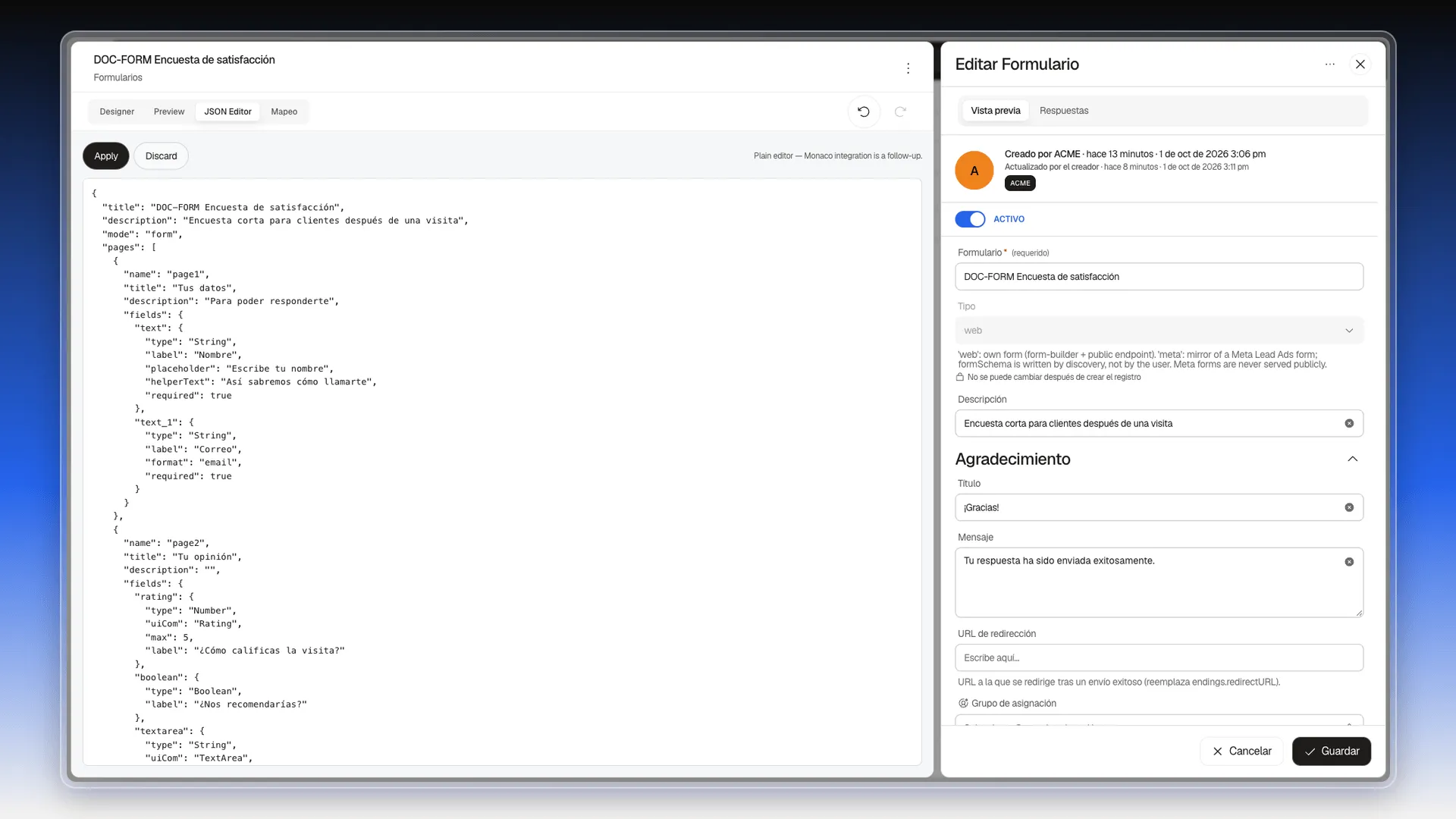Clear the Descripción field with its x icon
The image size is (1456, 819).
click(1349, 424)
